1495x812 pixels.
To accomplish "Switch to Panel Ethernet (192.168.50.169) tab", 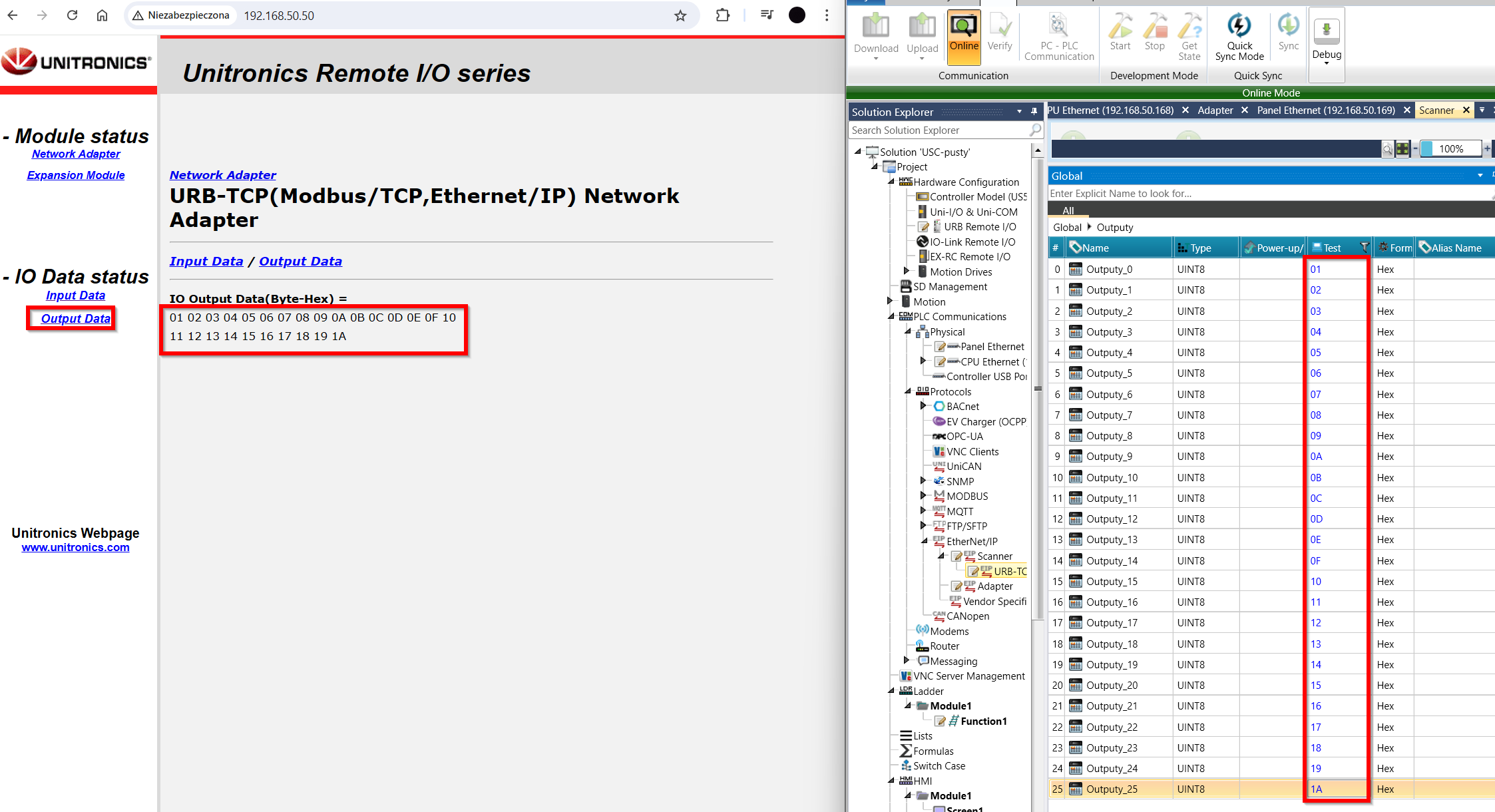I will click(1326, 110).
